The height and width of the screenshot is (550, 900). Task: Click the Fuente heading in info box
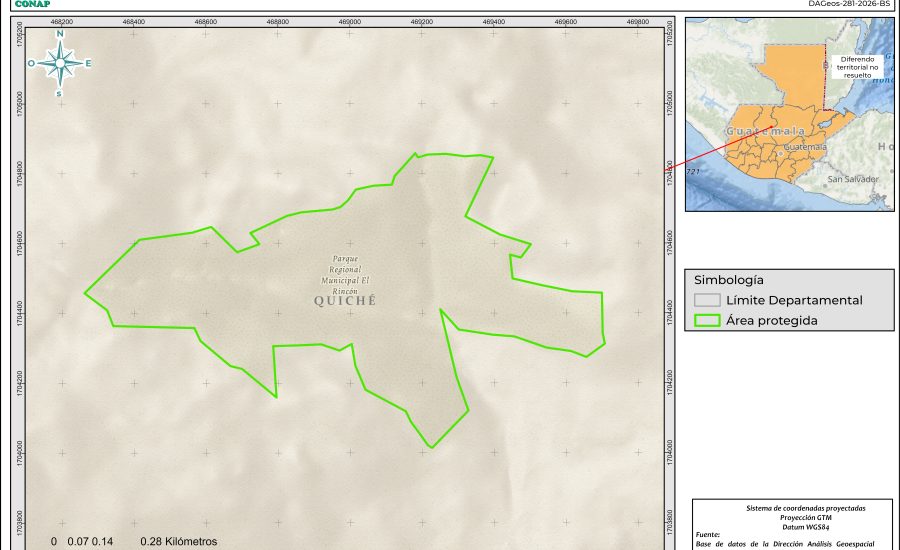(706, 535)
